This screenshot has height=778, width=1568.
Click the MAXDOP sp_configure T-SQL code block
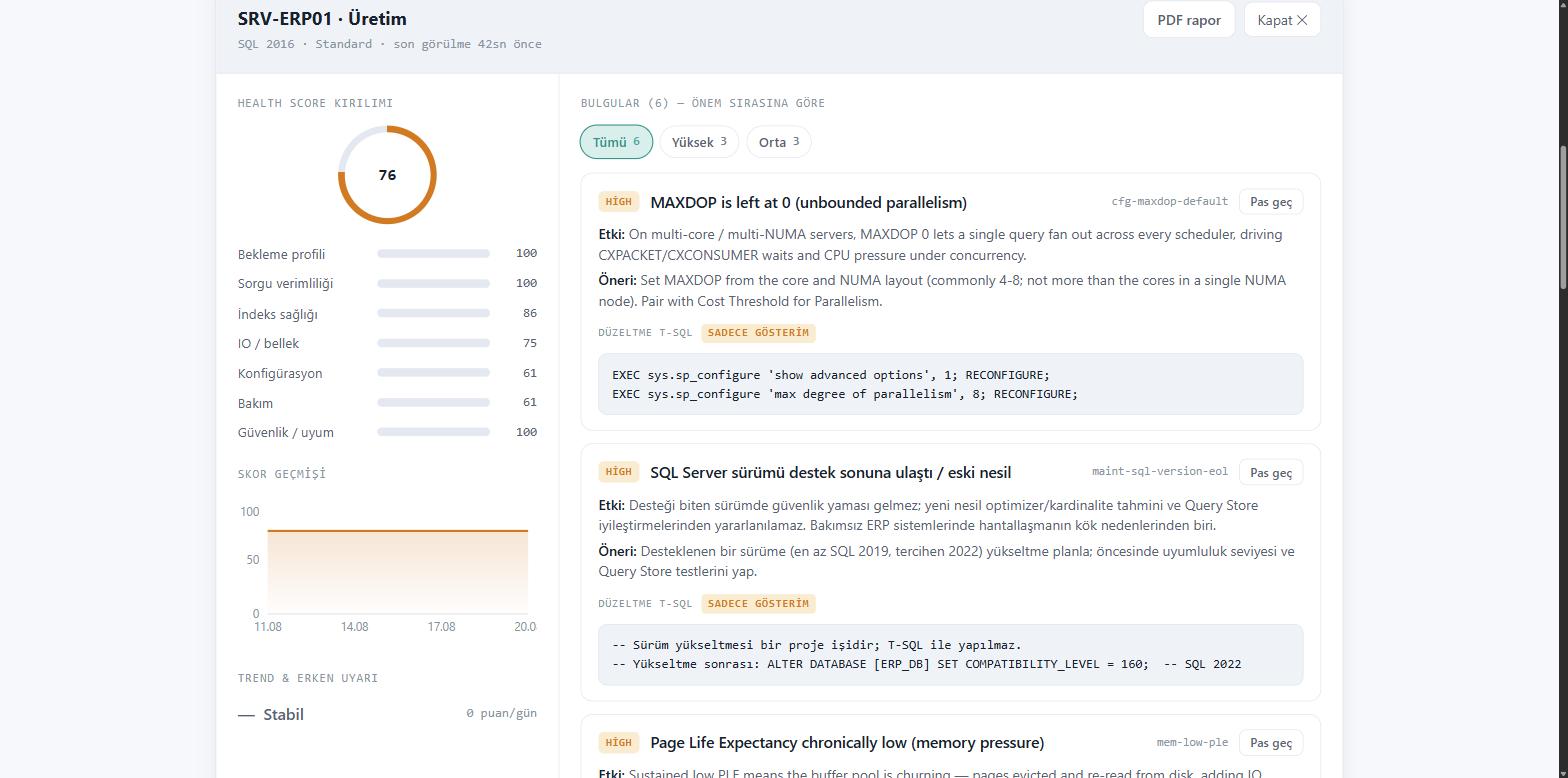(950, 384)
